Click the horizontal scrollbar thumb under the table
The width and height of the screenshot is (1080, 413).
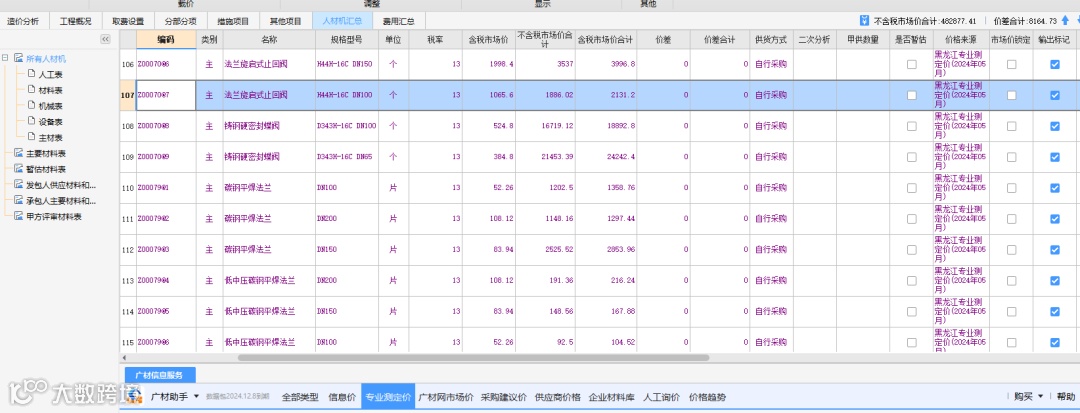[x=473, y=358]
